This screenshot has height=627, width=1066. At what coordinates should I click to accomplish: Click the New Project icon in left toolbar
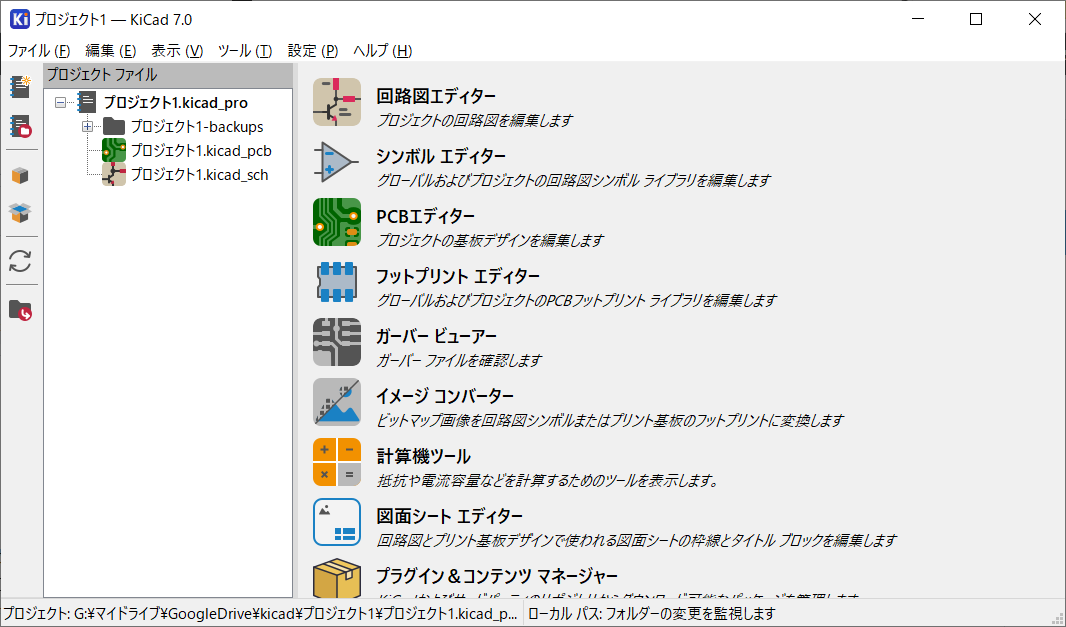pos(20,87)
